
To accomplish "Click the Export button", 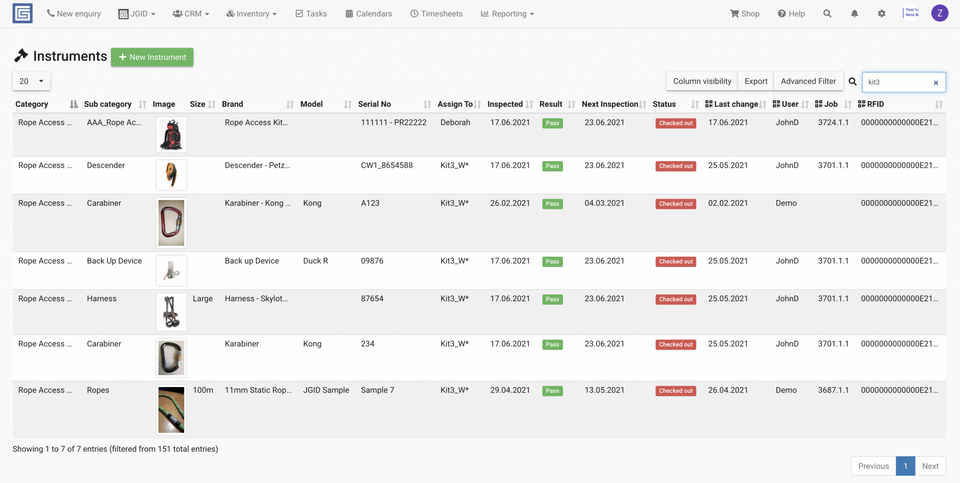I will click(x=756, y=81).
